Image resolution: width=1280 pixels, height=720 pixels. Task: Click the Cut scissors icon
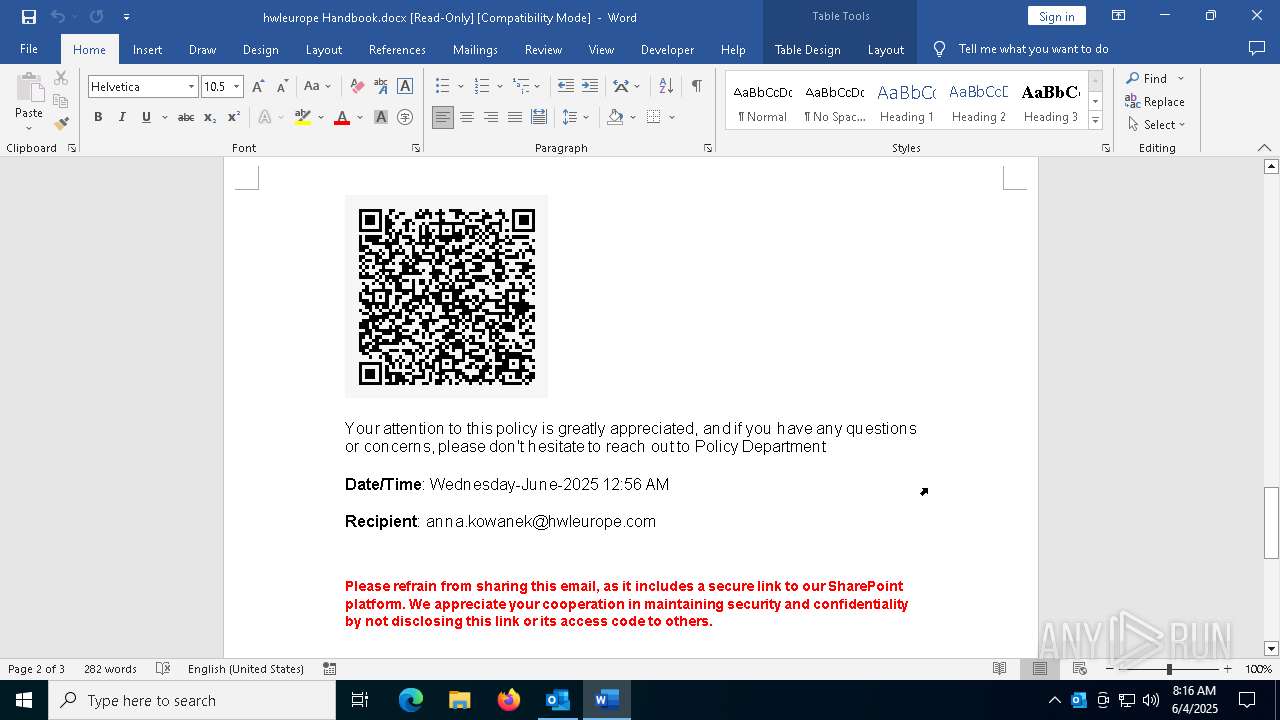click(x=61, y=78)
